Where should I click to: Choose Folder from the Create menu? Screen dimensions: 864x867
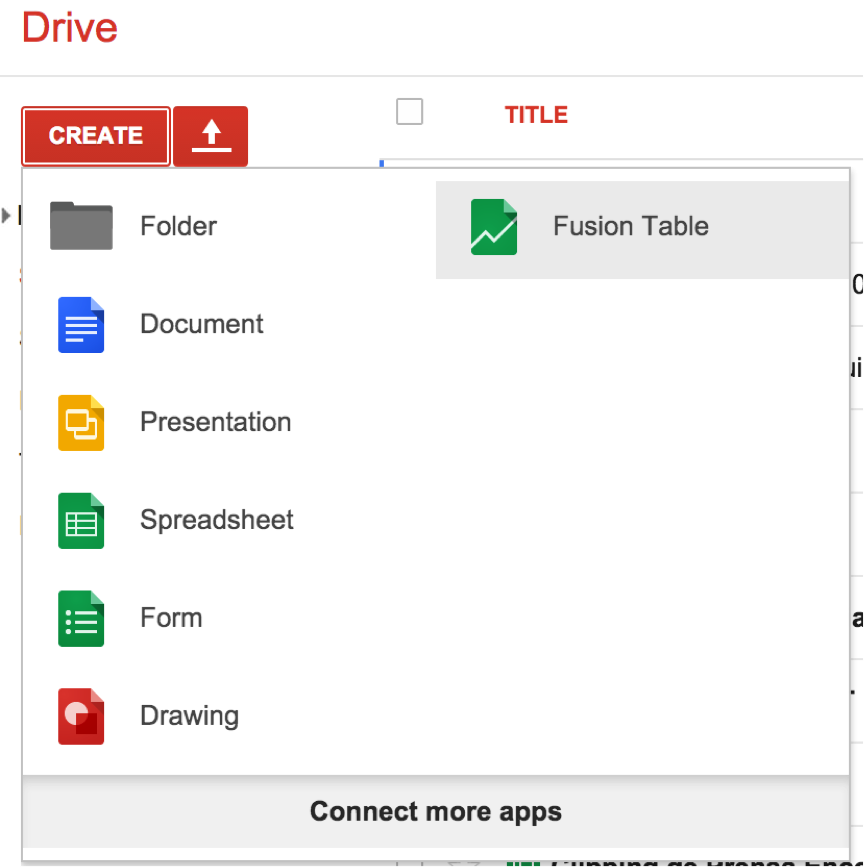coord(229,226)
